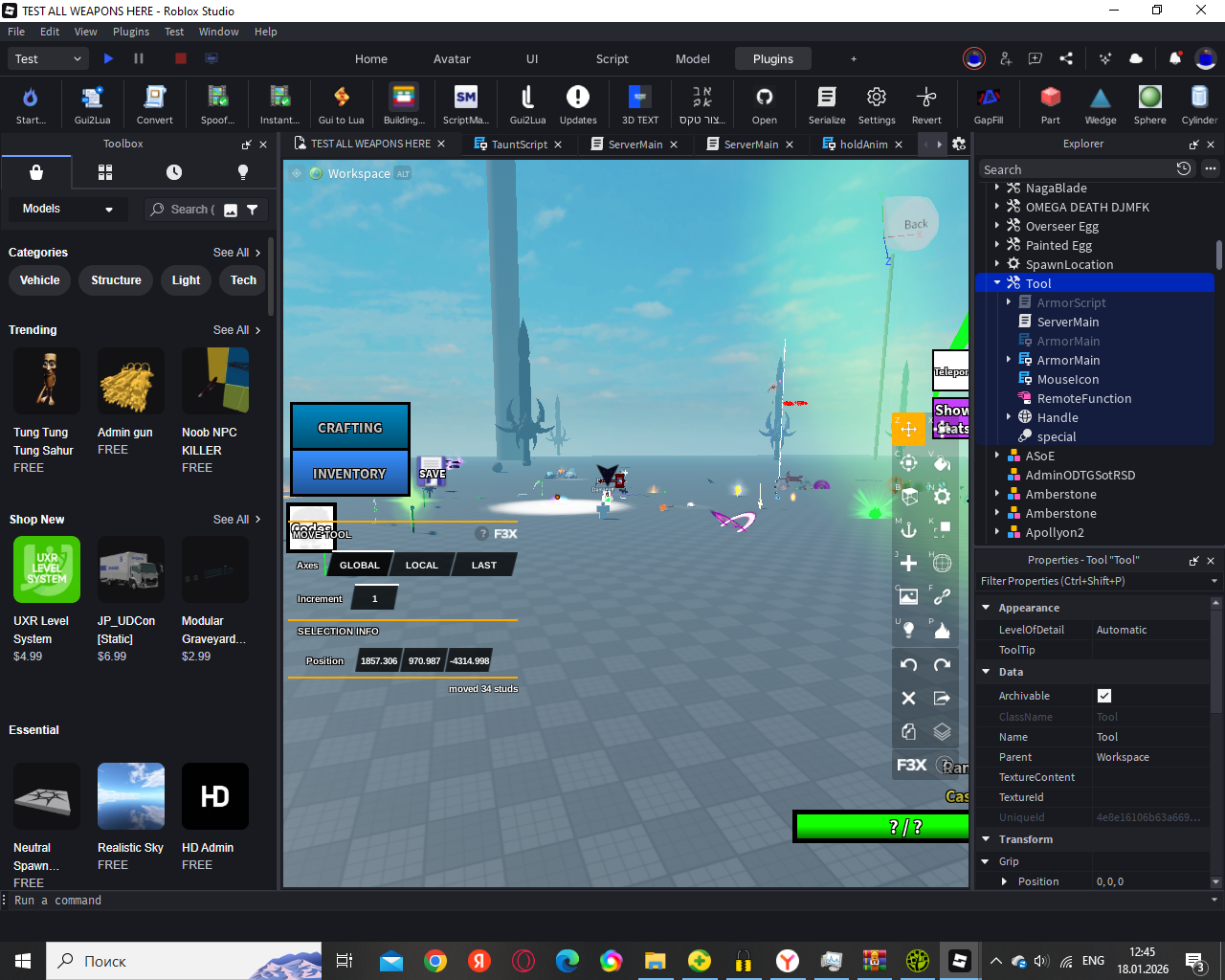Open the holdAnim document tab

(863, 145)
